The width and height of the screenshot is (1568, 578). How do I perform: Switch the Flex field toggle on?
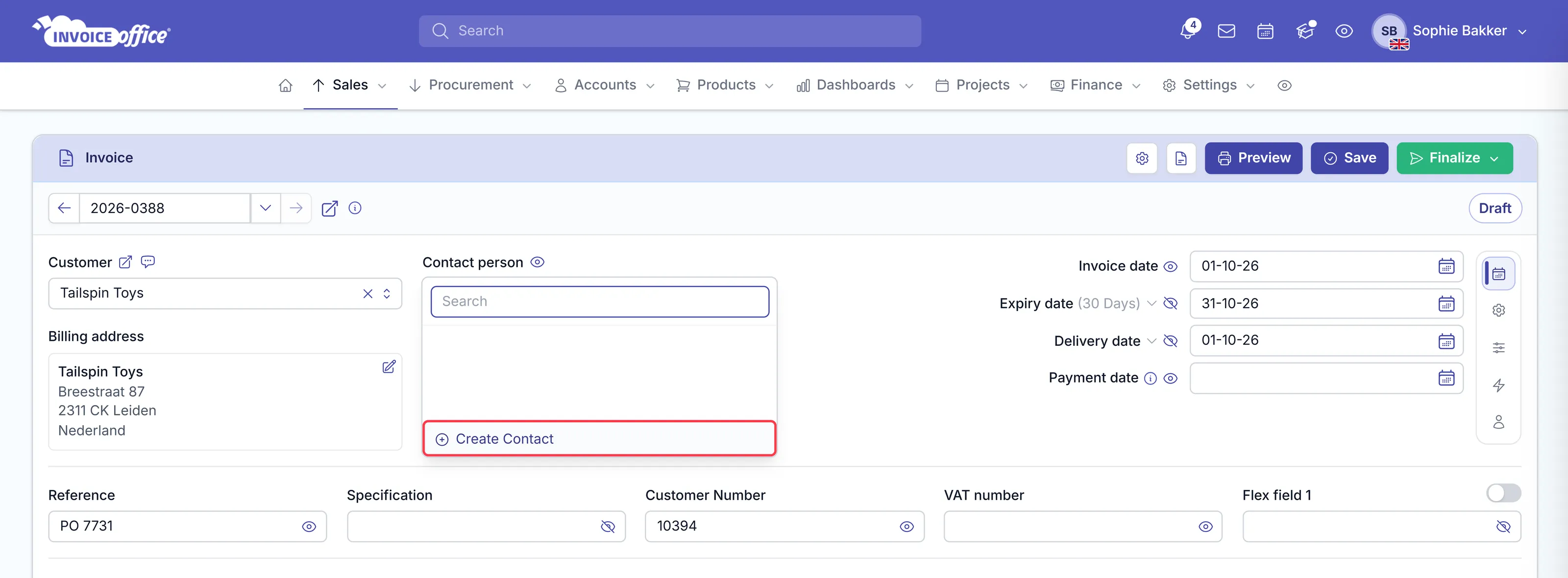click(1503, 493)
